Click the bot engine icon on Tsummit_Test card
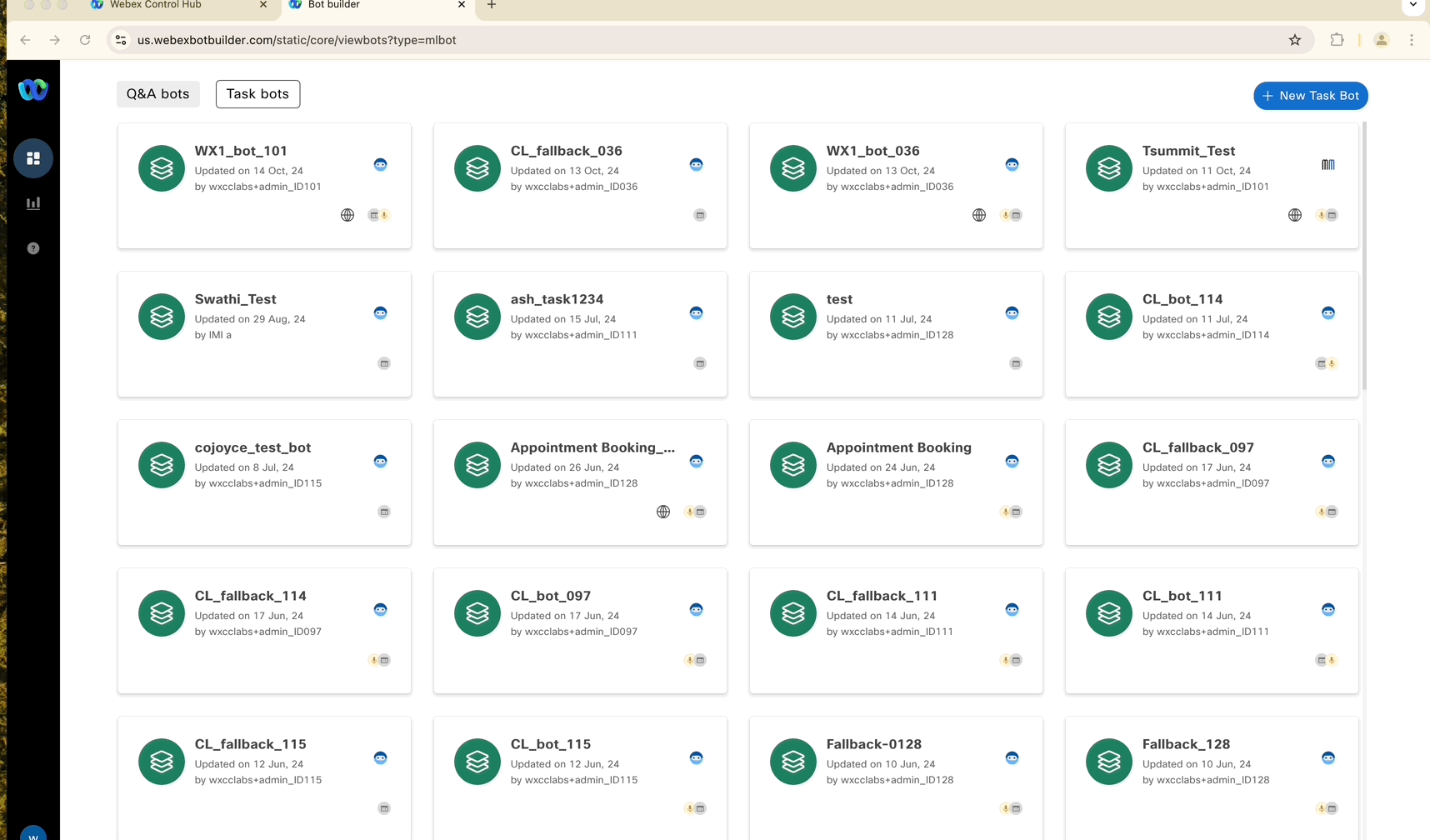Screen dimensions: 1430x840 pos(1327,165)
